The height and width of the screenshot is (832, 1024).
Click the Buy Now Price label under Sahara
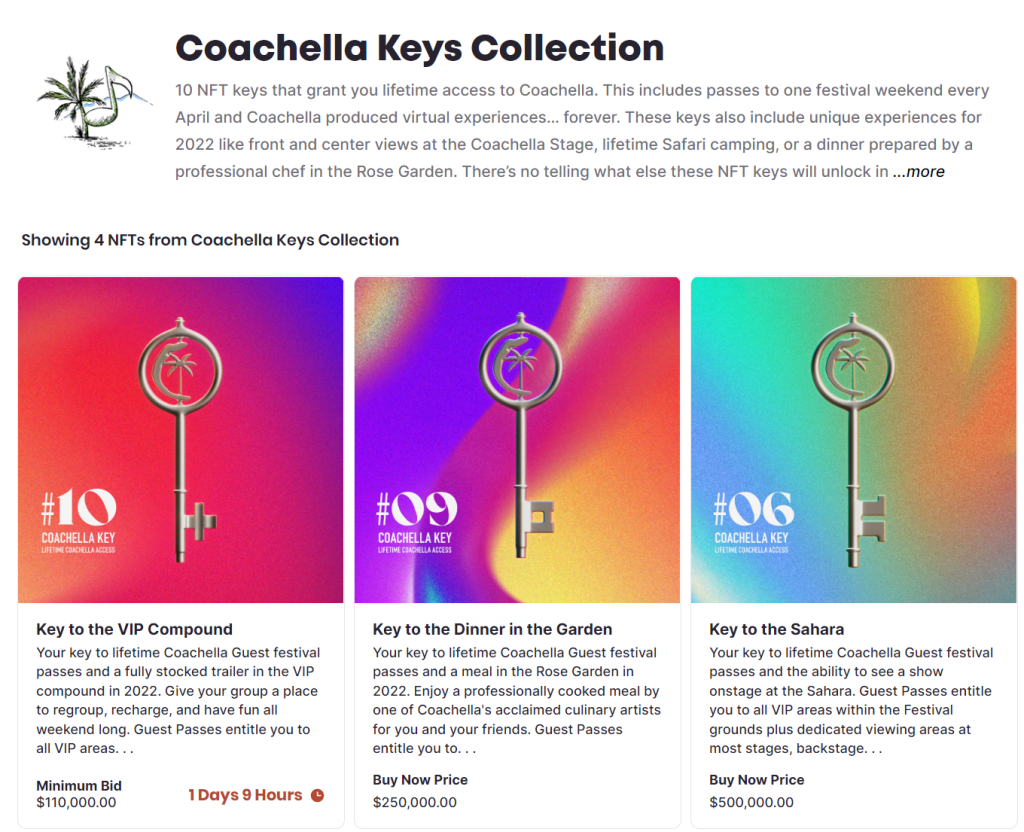[756, 780]
